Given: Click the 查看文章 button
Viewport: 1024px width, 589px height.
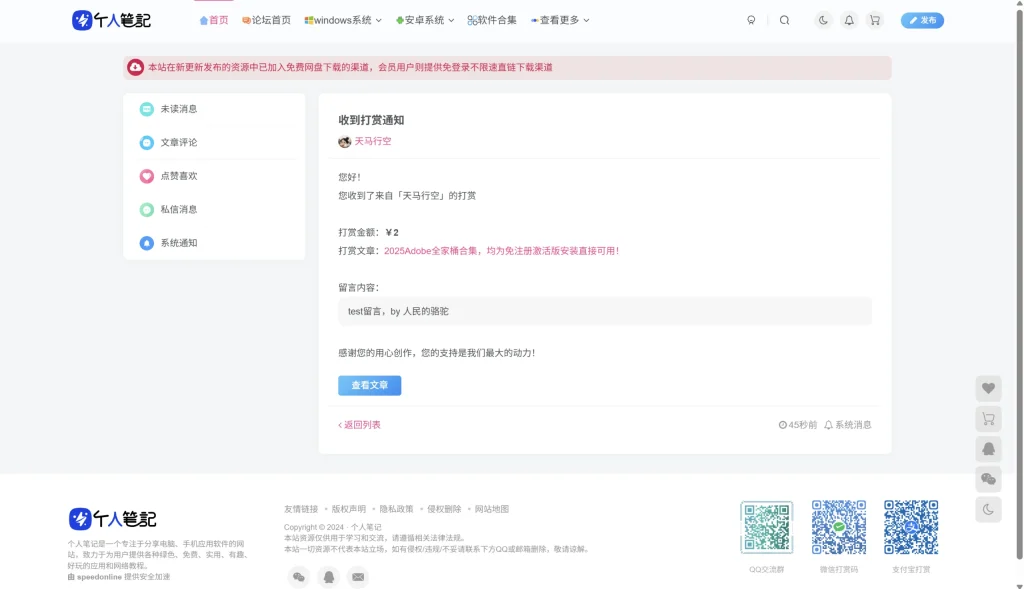Looking at the screenshot, I should [x=370, y=385].
